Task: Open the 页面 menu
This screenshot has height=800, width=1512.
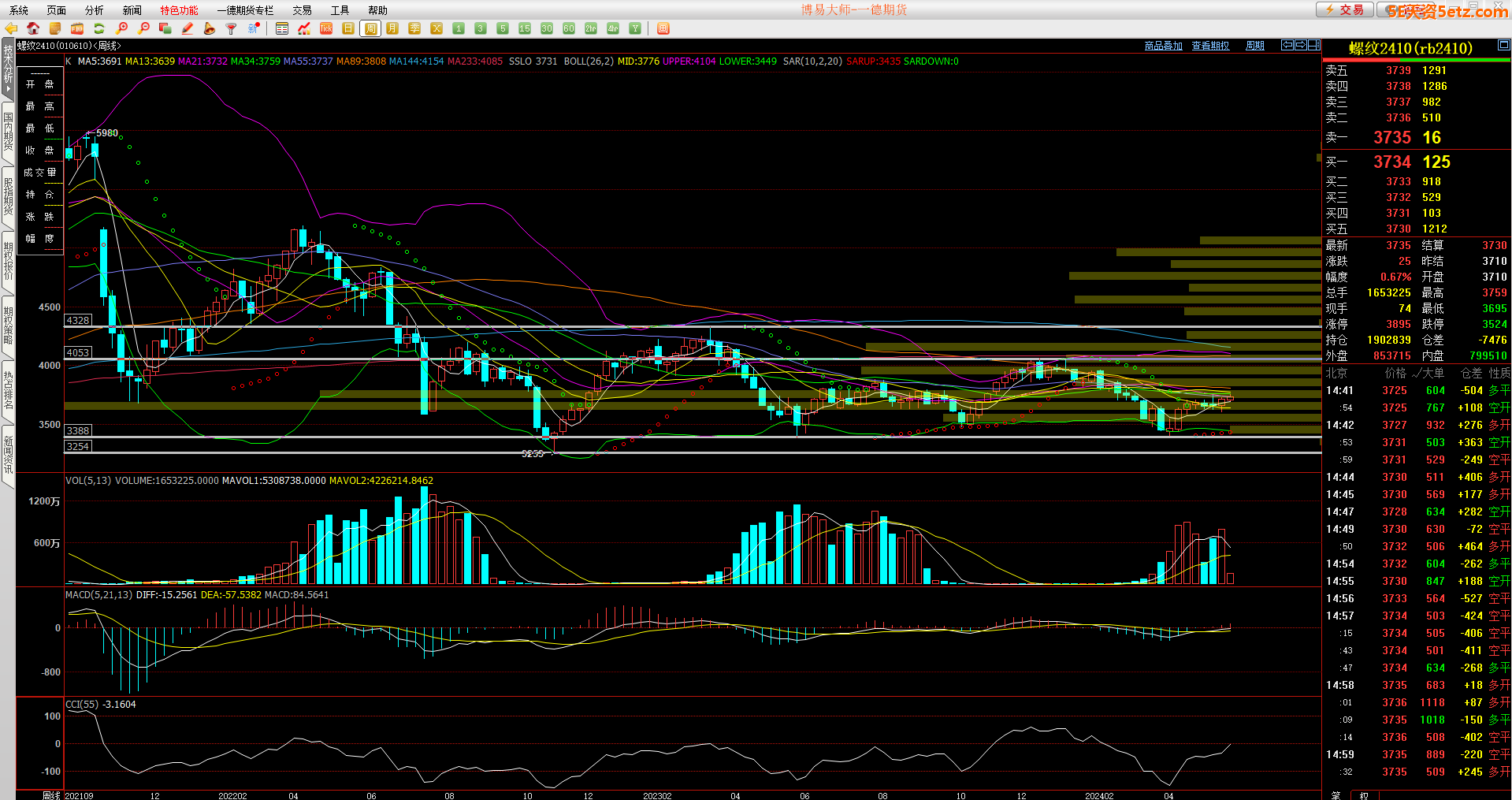Action: click(x=57, y=10)
